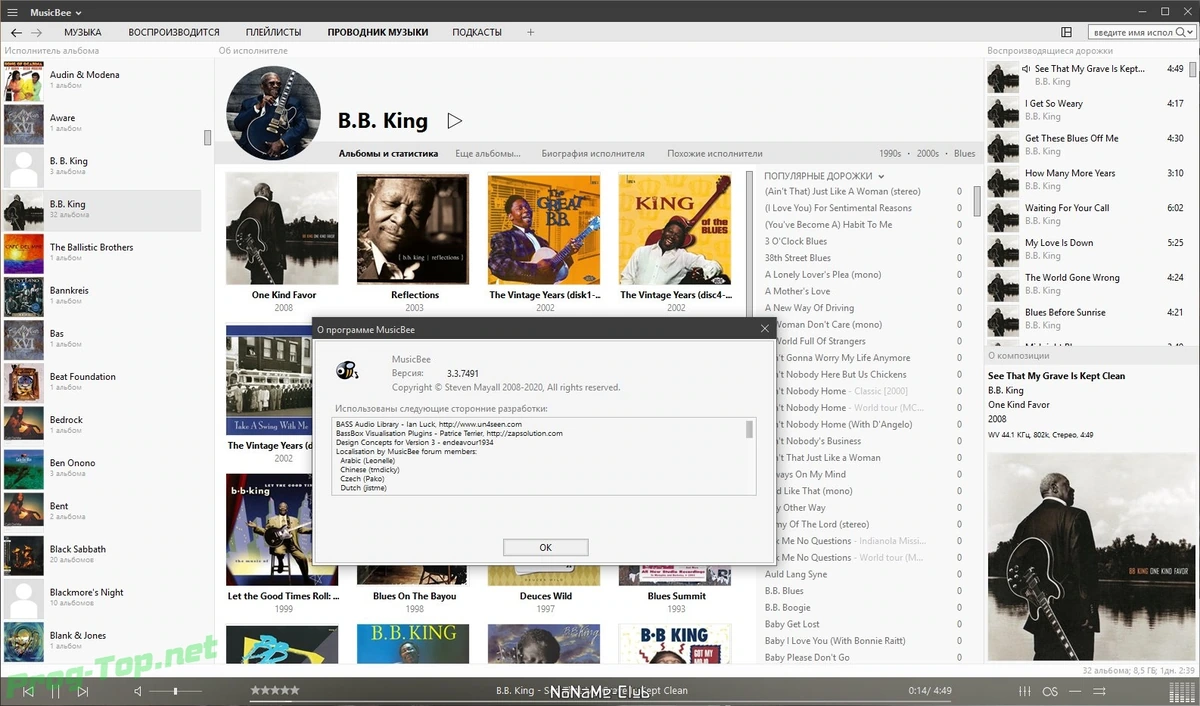The image size is (1200, 706).
Task: Select popular track 3 O'Clock Blues
Action: tap(864, 241)
